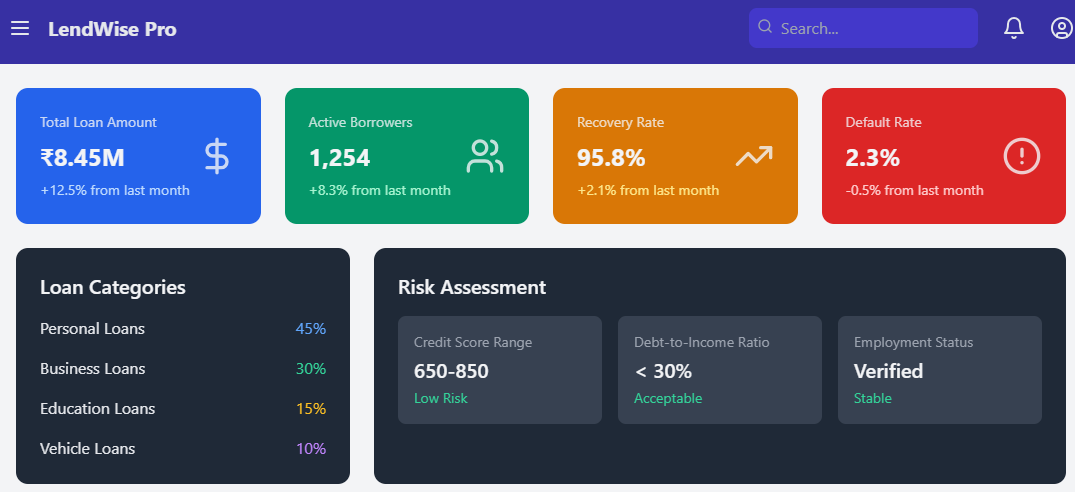Open the user profile icon
The image size is (1075, 492).
(1061, 29)
